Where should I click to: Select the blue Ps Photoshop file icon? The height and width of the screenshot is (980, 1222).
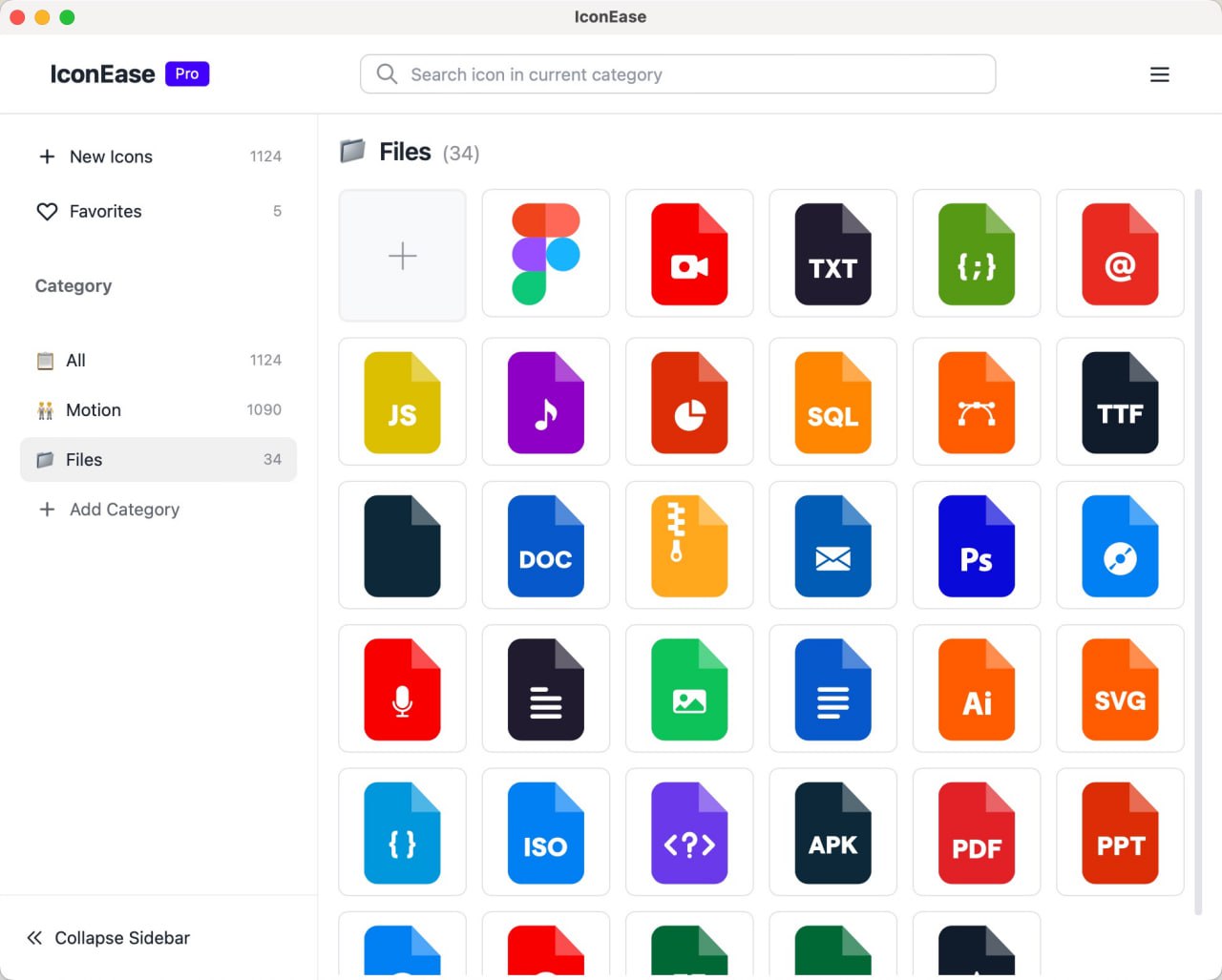point(976,546)
